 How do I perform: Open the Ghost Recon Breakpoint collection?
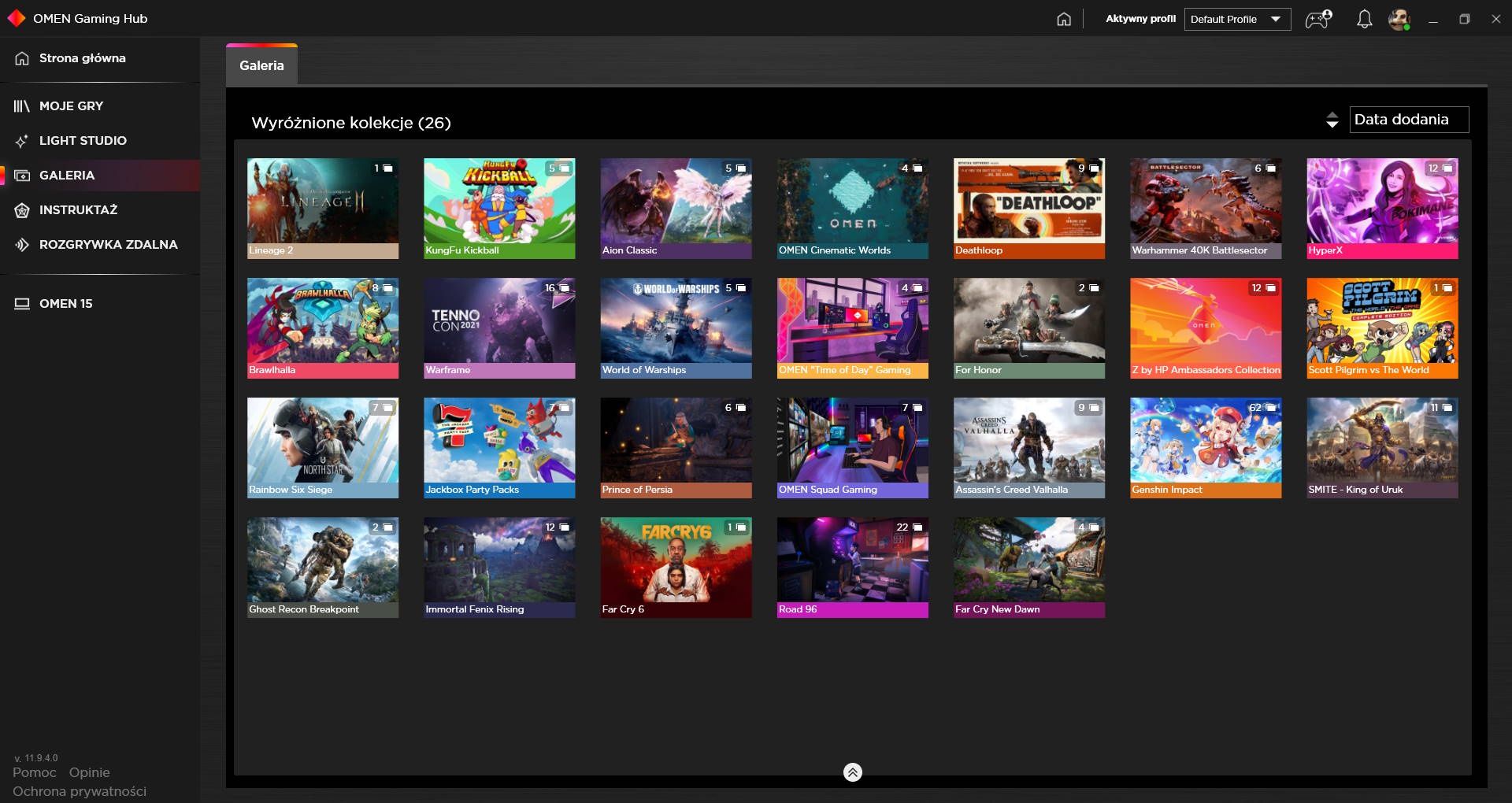pos(323,568)
